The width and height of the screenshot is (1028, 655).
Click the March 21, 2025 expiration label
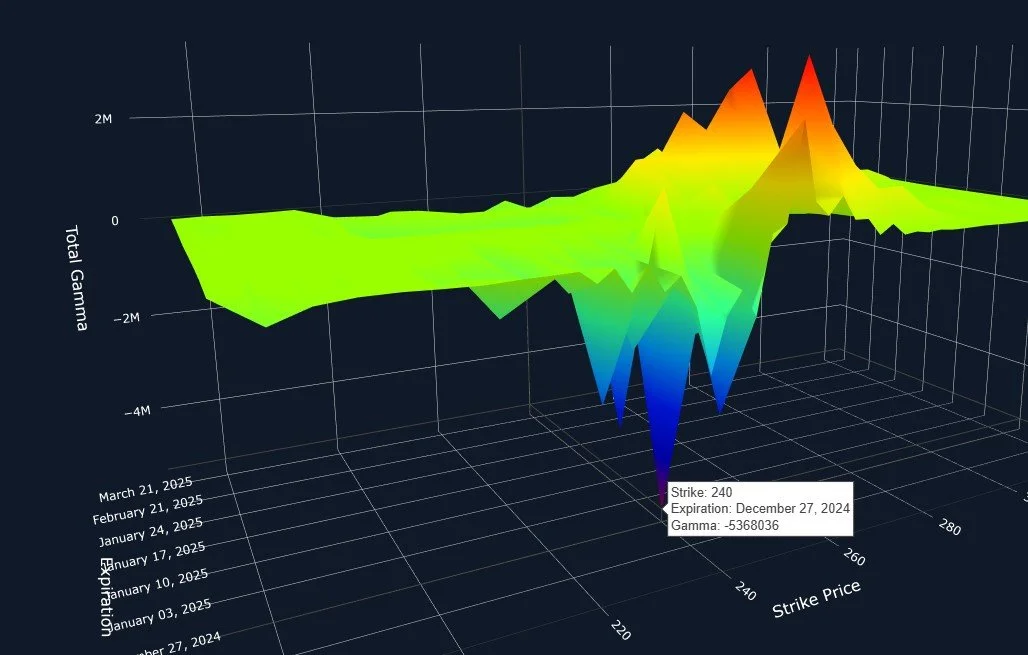click(x=146, y=489)
